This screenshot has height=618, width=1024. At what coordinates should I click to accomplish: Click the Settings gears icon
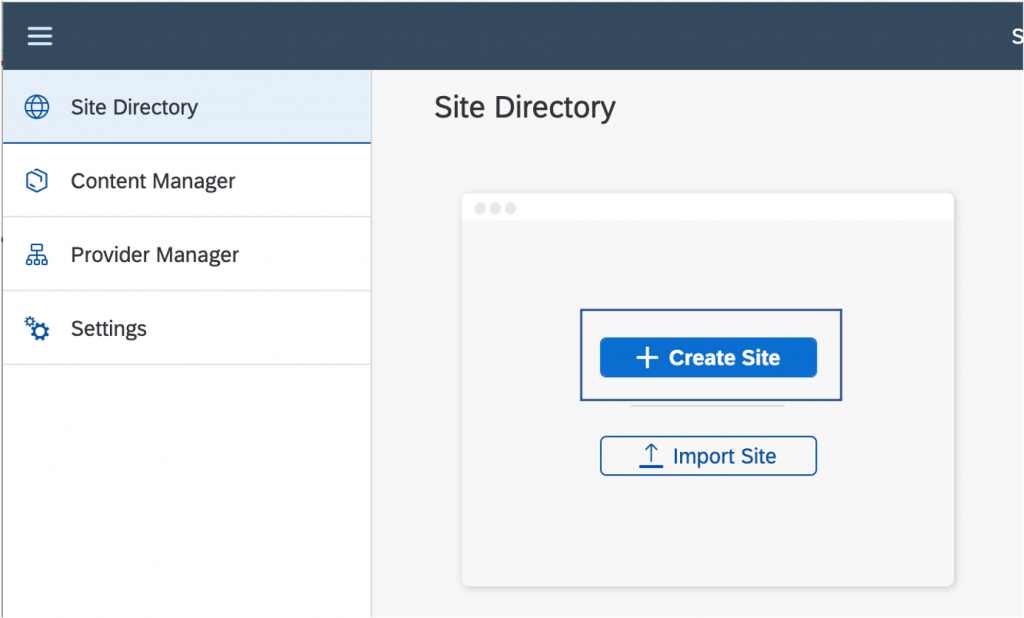37,328
